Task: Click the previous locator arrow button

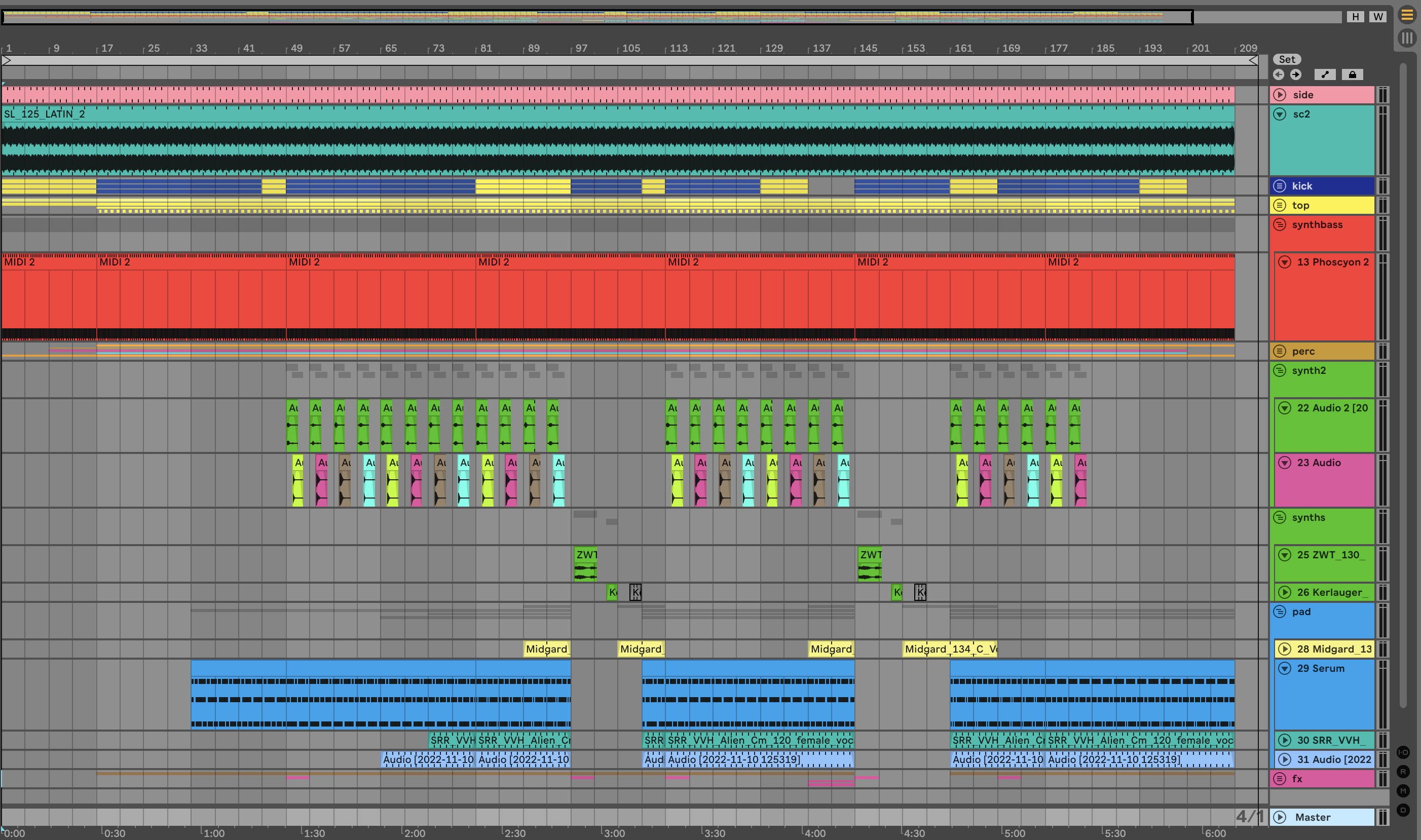Action: point(1278,74)
